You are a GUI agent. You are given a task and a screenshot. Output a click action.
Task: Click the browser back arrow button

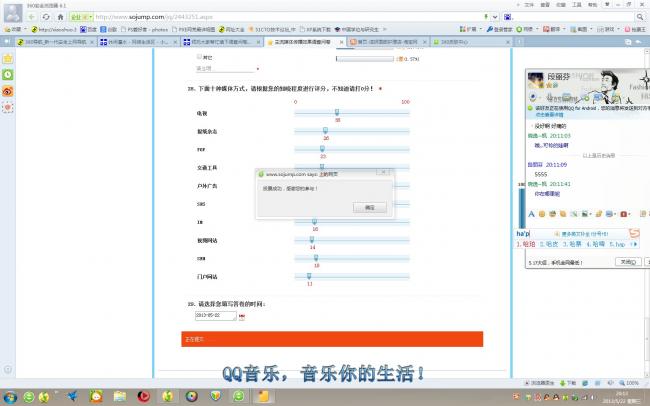click(x=32, y=17)
